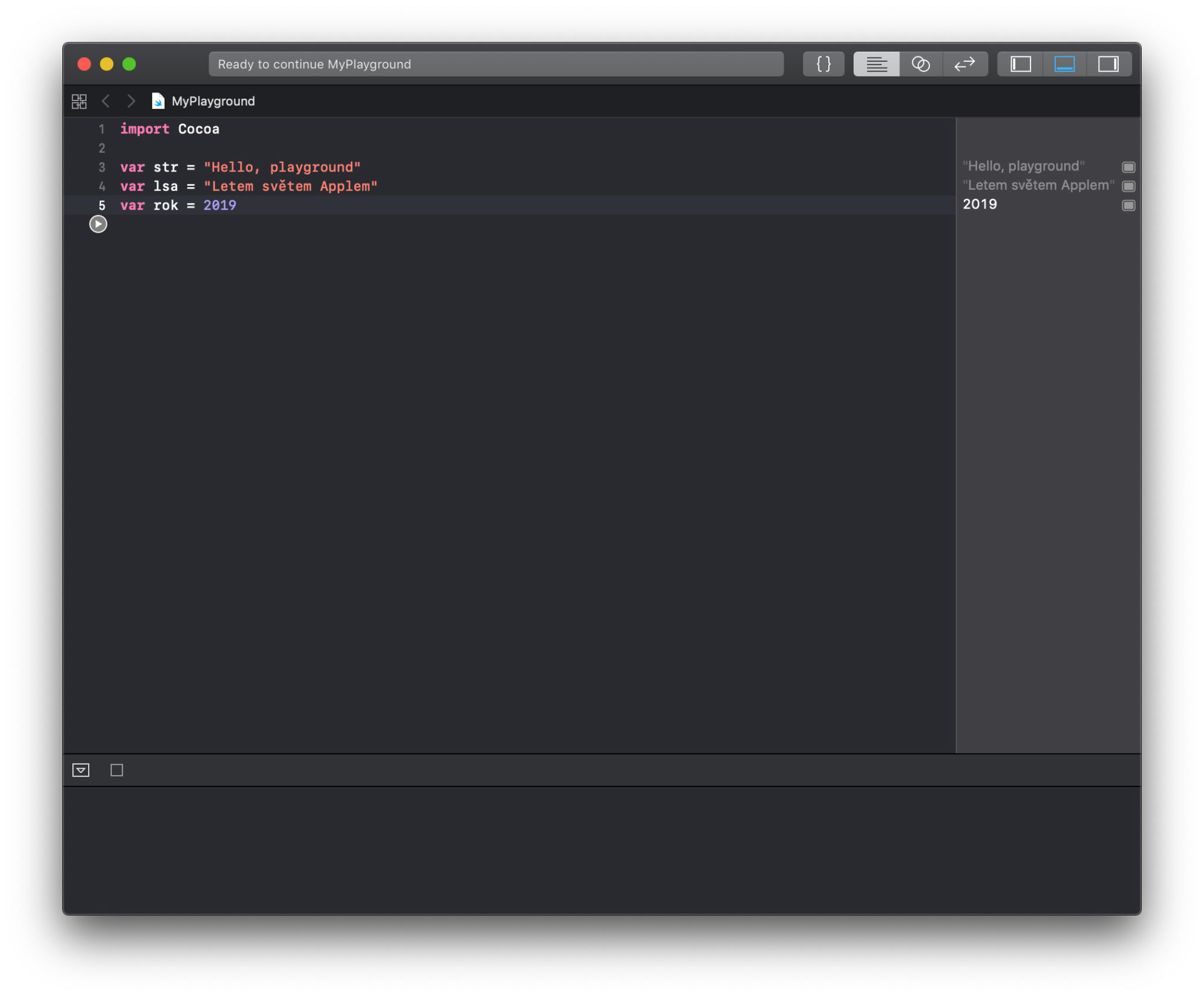Screen dimensions: 1204x998
Task: Go back with the left chevron
Action: [106, 101]
